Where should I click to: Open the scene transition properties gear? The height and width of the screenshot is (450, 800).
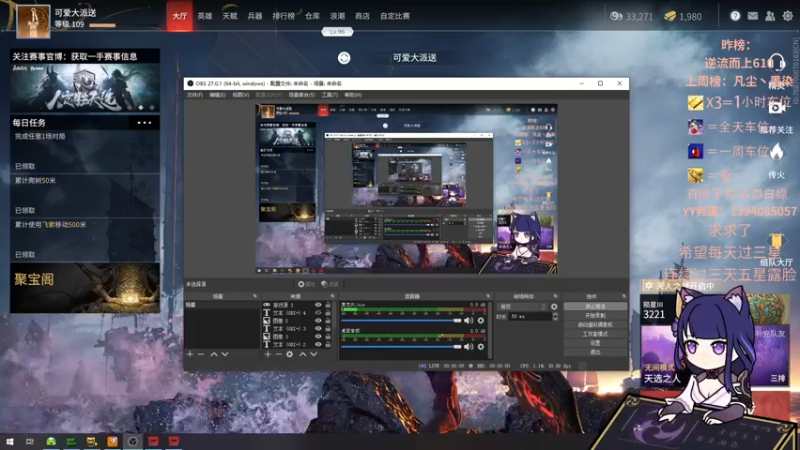[x=554, y=307]
